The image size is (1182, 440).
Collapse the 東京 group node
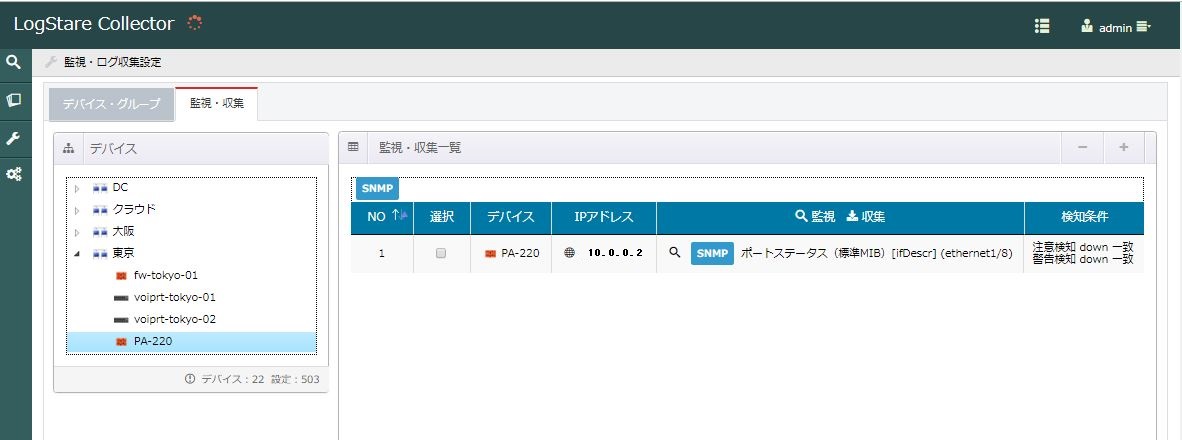[77, 253]
